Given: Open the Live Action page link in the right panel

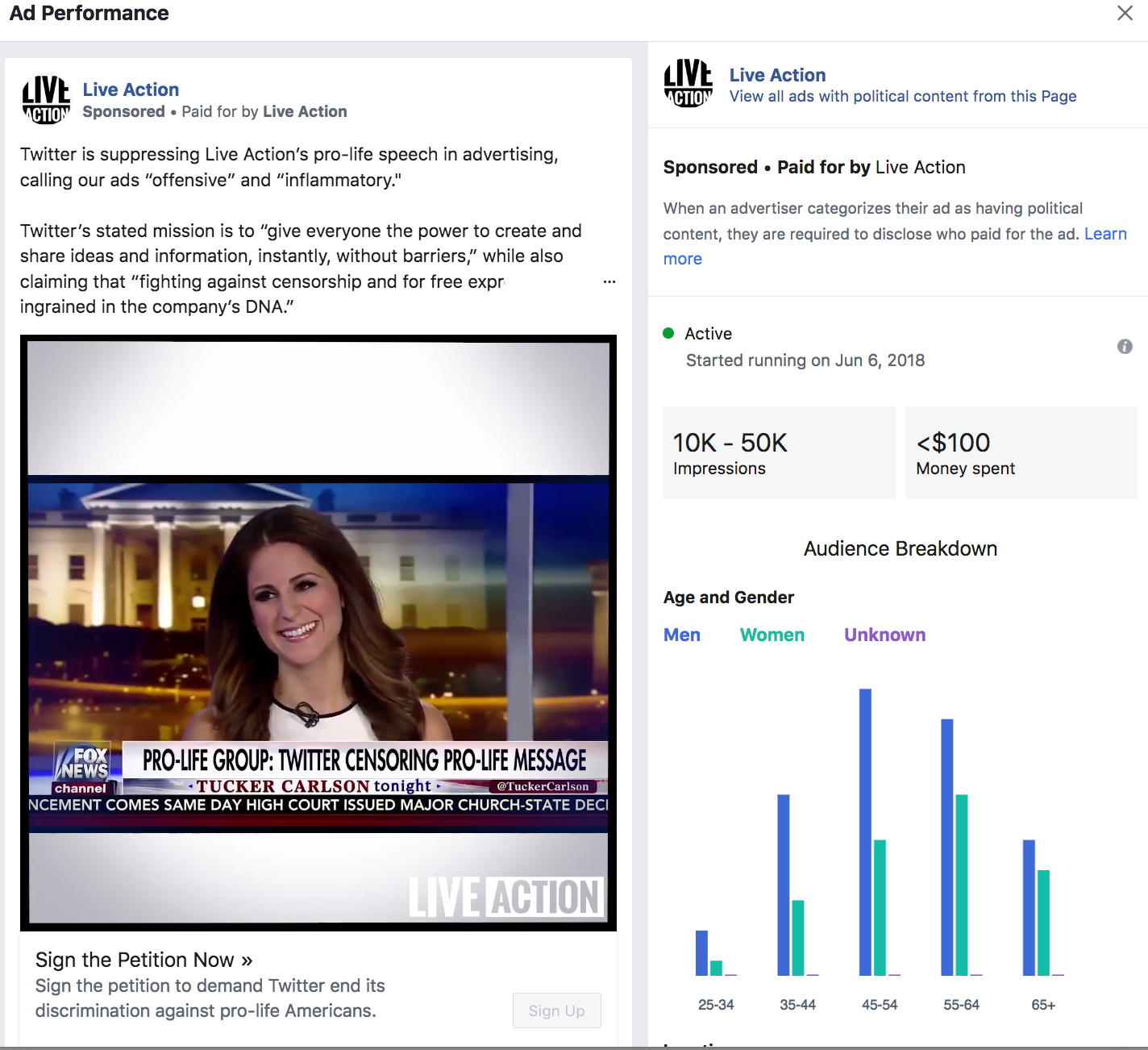Looking at the screenshot, I should pyautogui.click(x=777, y=75).
